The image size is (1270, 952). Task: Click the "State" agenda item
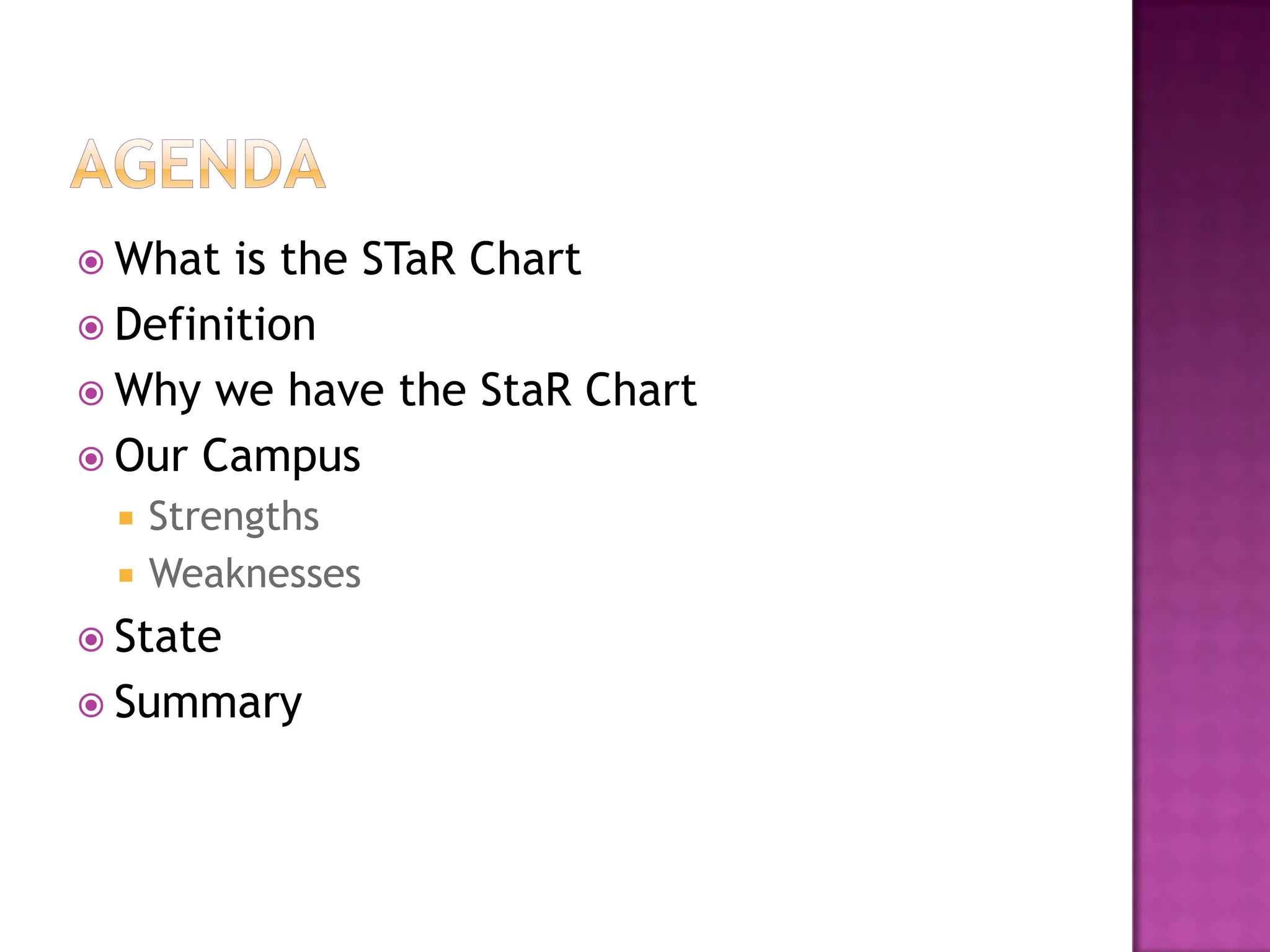(x=167, y=637)
